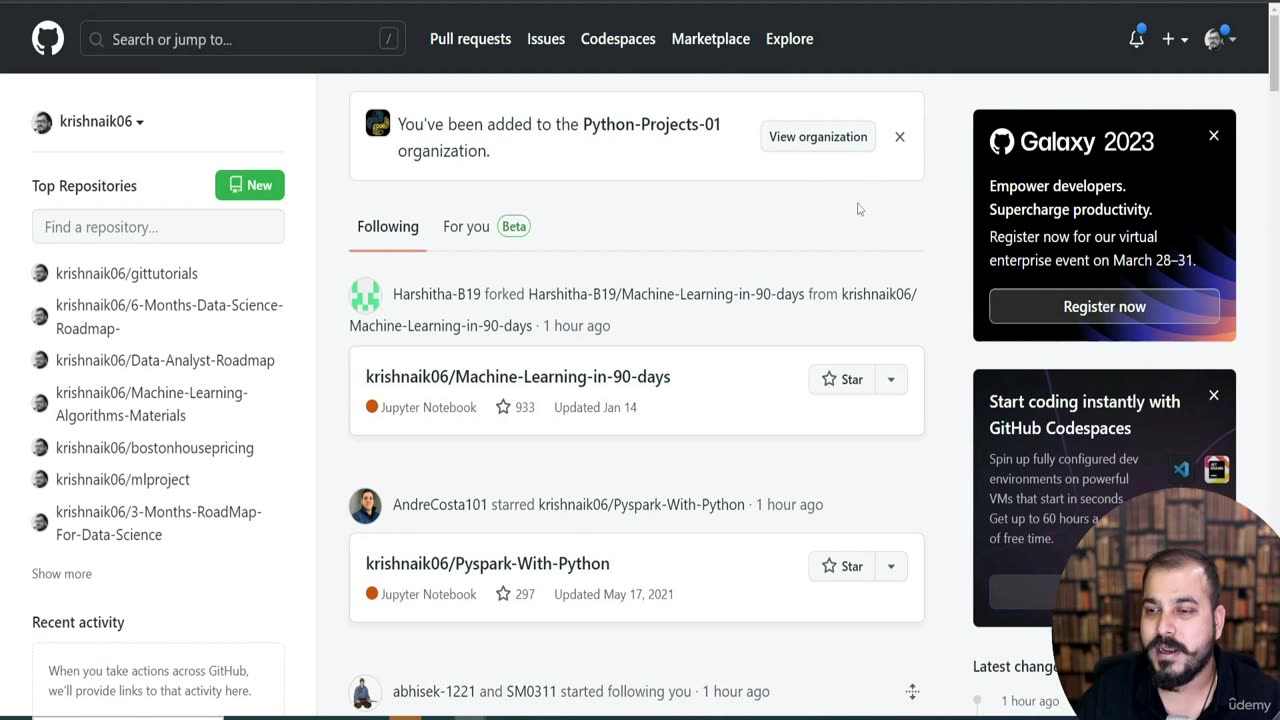Open krishnaik06/Pyspark-With-Python card title

coord(488,564)
